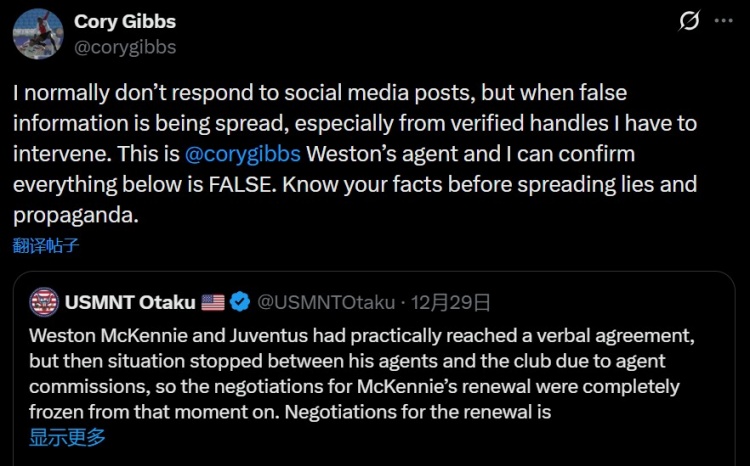Viewport: 750px width, 466px height.
Task: Click the USMNT Otaku account name
Action: (x=130, y=301)
